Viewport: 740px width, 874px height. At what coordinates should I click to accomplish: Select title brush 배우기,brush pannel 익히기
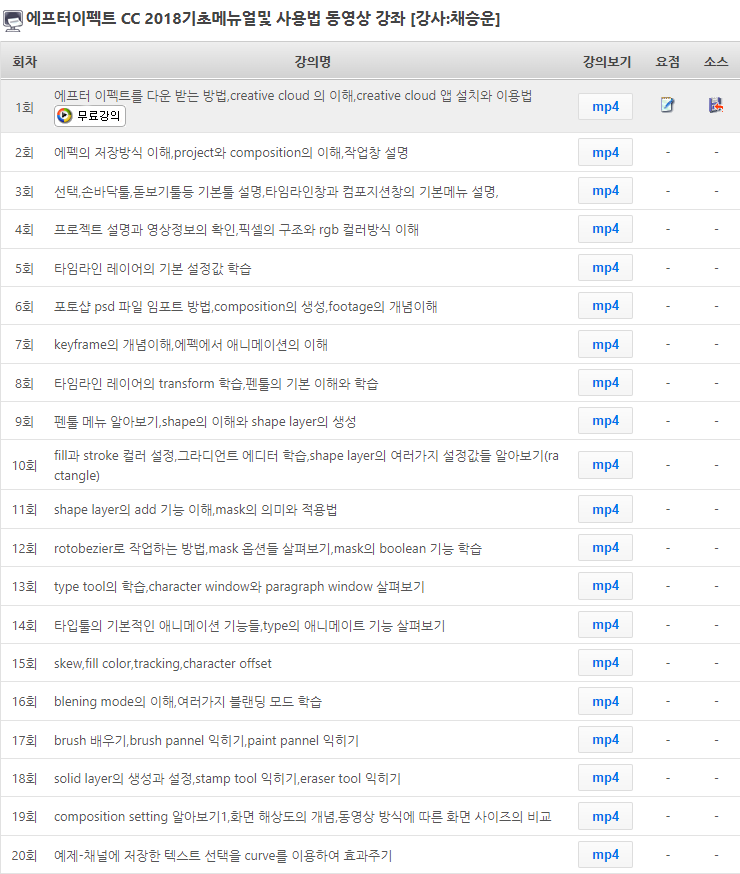coord(206,741)
